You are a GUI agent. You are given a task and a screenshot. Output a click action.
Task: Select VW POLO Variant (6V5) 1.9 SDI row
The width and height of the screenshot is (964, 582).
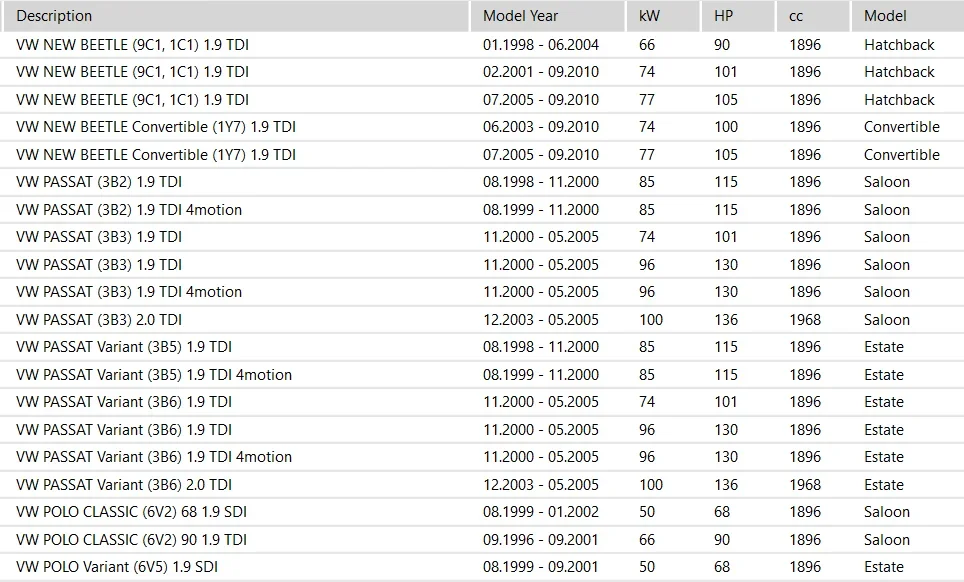(x=482, y=567)
